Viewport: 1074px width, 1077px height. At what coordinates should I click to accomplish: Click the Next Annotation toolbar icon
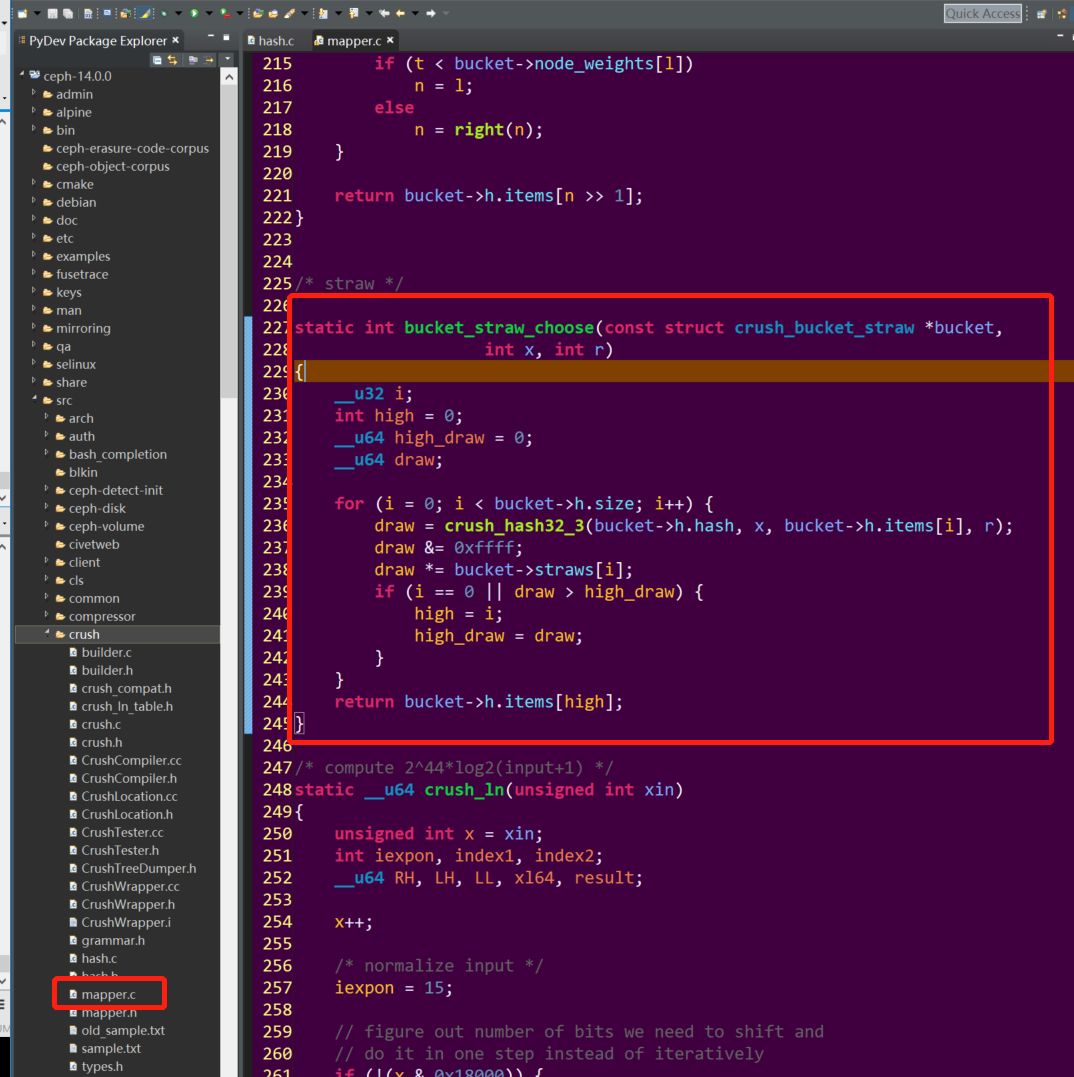(323, 13)
